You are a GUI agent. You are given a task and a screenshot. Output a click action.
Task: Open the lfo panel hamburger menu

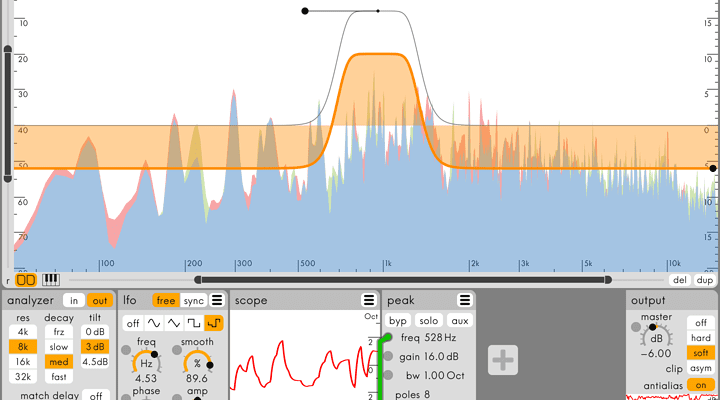[x=217, y=300]
